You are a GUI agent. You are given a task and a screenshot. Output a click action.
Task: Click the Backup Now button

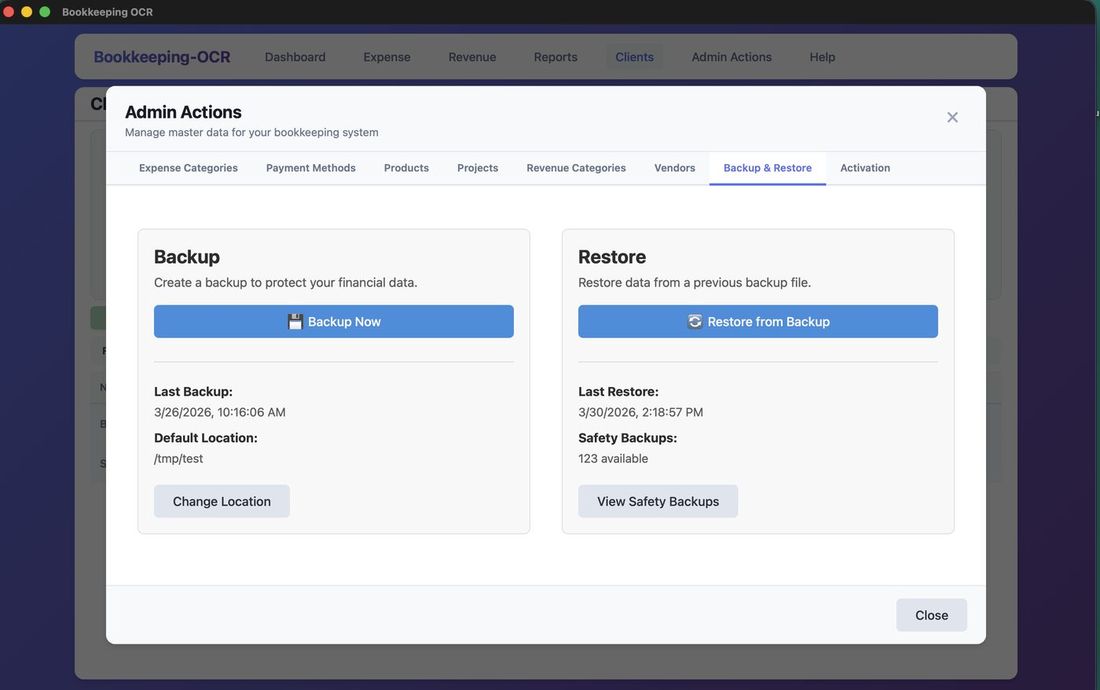pos(333,321)
